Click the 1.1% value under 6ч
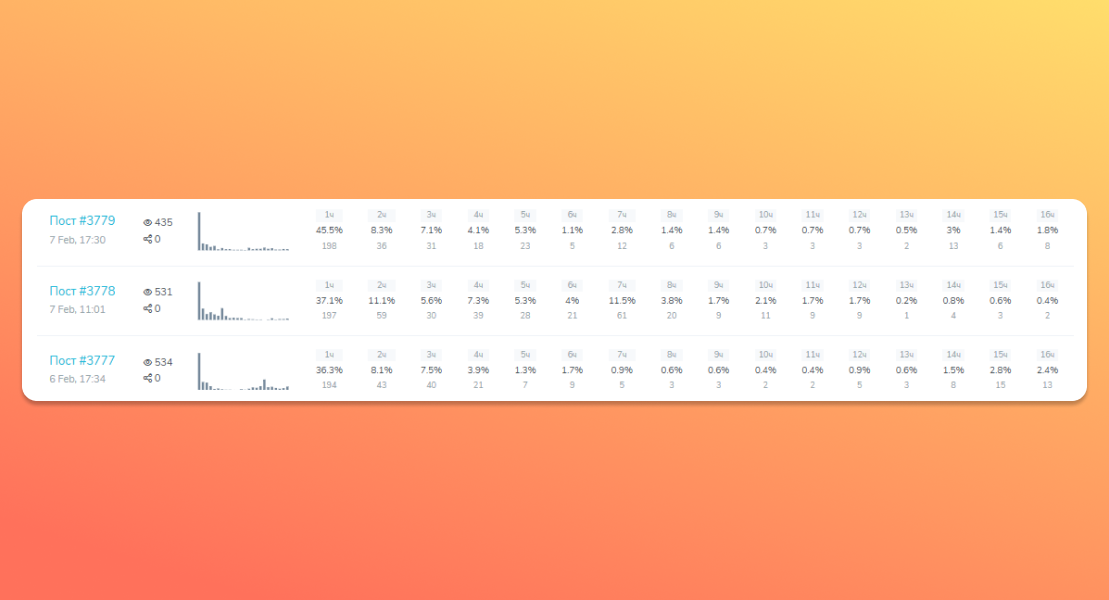This screenshot has height=600, width=1109. pyautogui.click(x=572, y=230)
